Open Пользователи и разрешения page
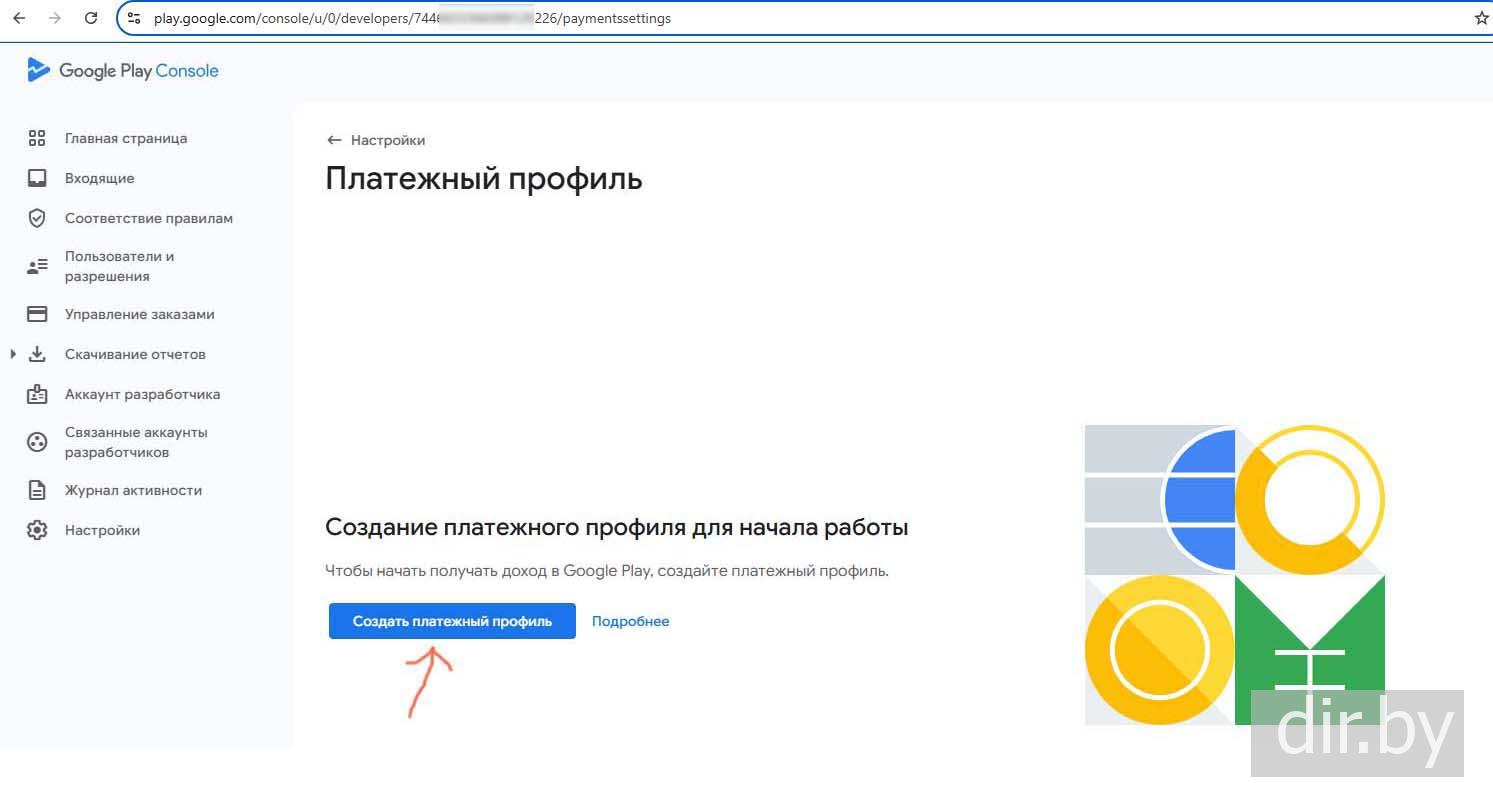This screenshot has width=1493, height=792. coord(120,266)
